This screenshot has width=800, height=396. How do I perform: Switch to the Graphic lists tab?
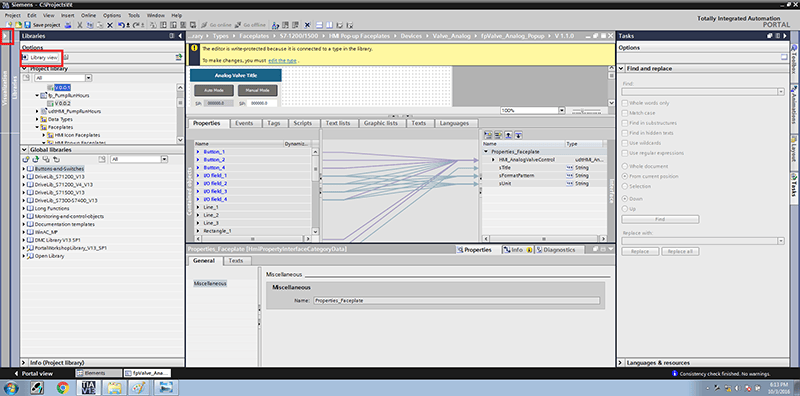point(381,123)
